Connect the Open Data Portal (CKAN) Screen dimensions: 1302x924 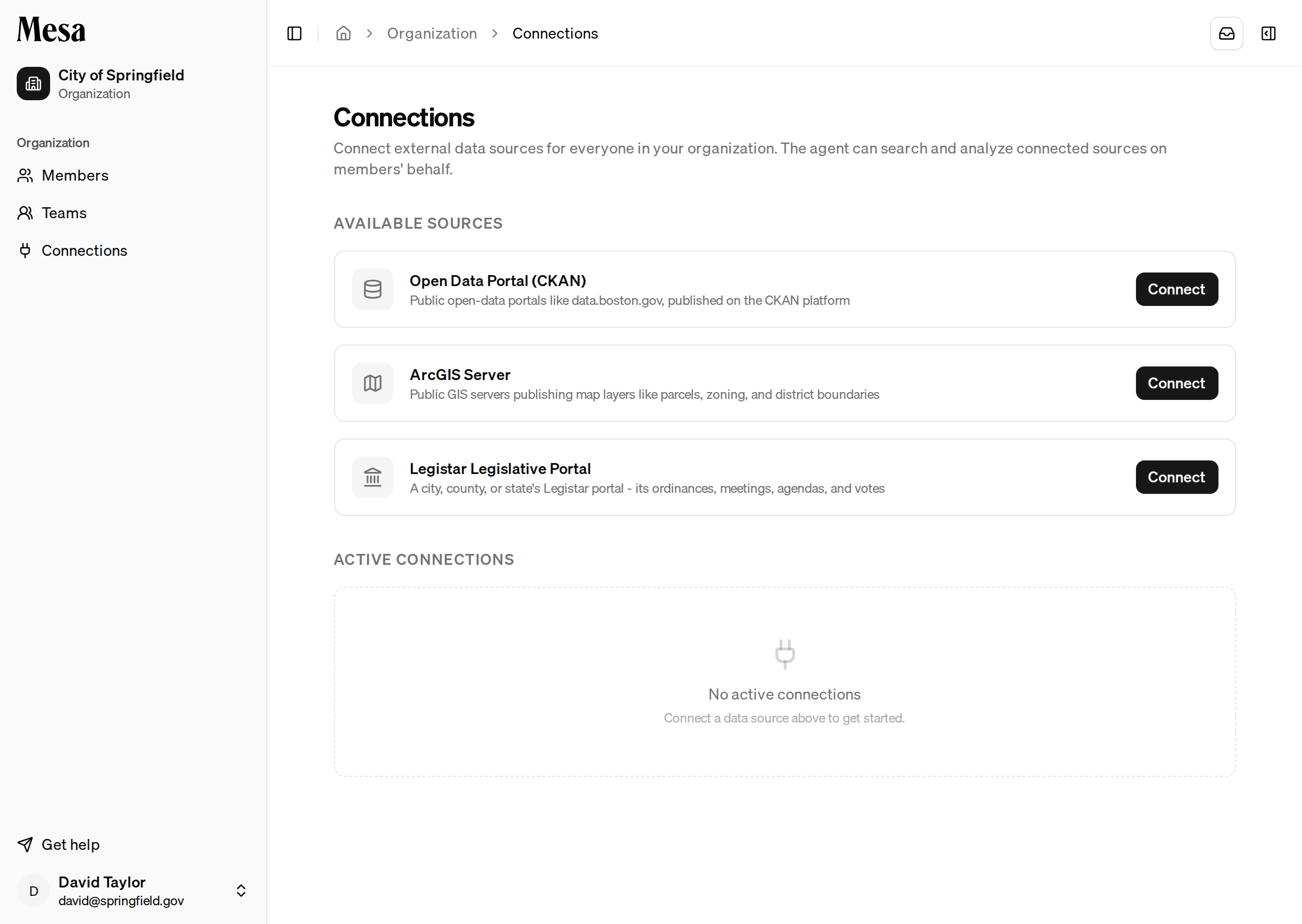[x=1177, y=289]
